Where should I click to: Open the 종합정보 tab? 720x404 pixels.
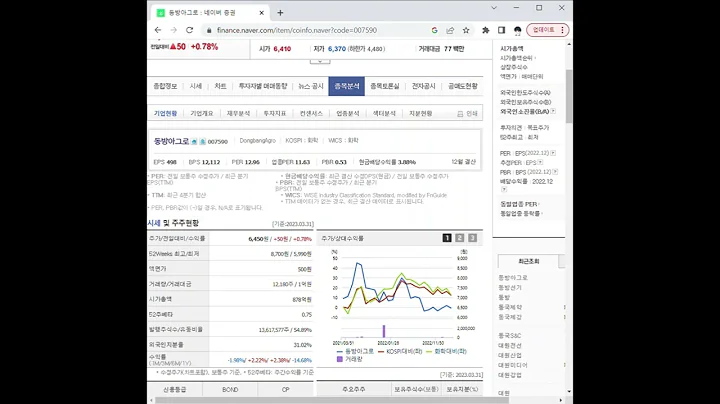click(165, 86)
